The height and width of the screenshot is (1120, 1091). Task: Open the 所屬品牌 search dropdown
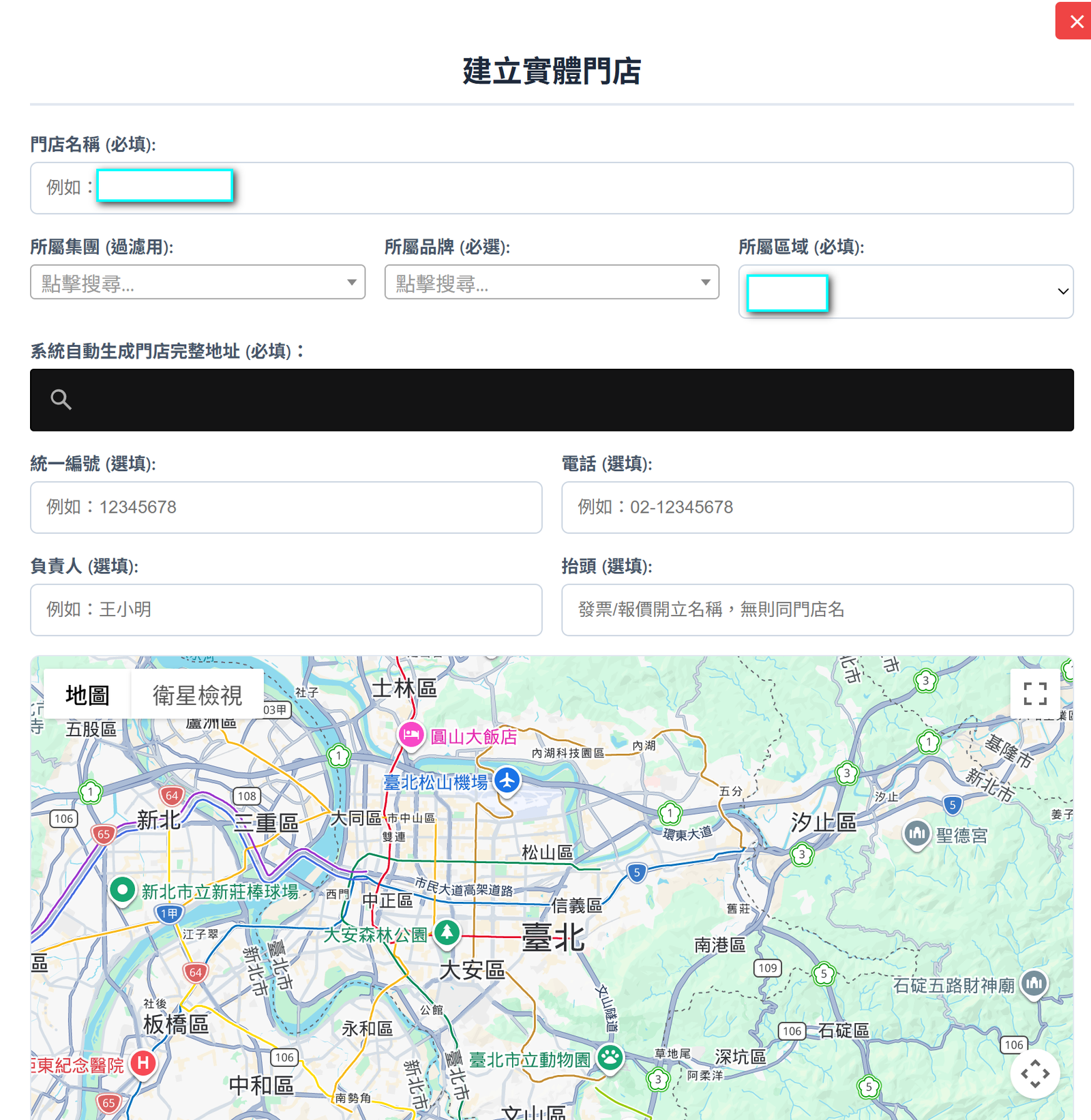pos(552,282)
